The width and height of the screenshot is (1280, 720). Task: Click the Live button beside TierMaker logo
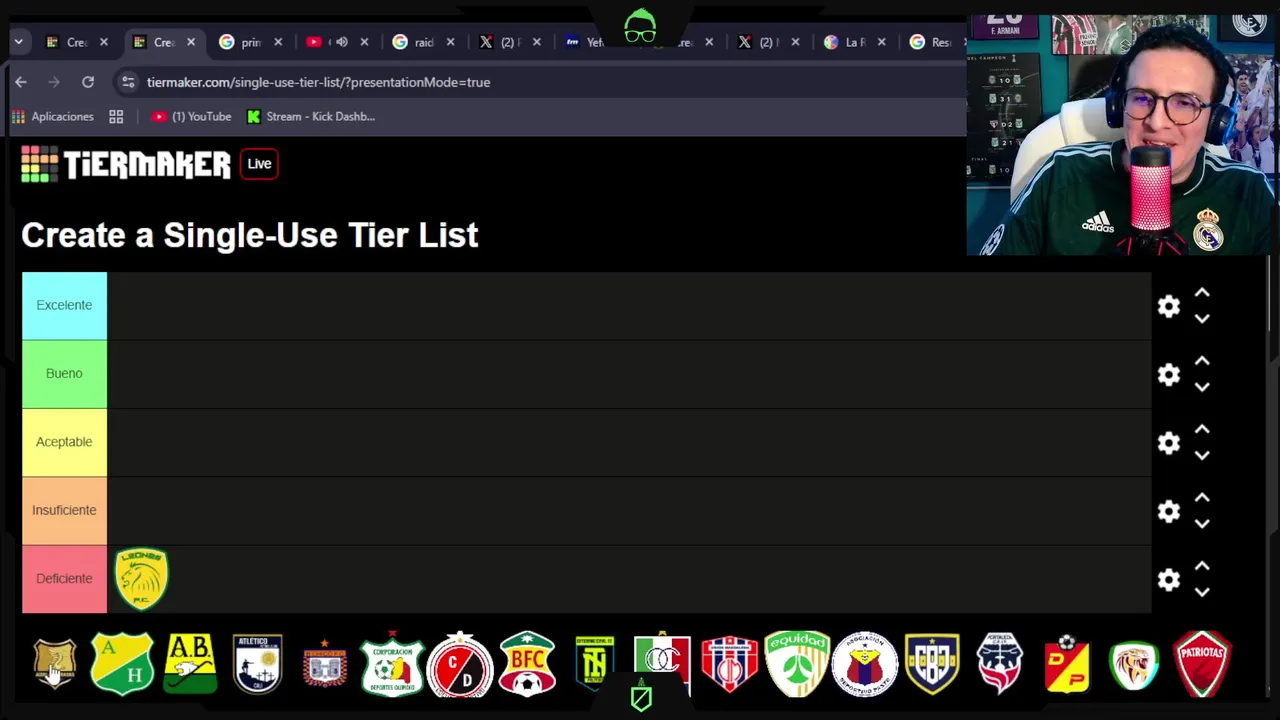click(x=259, y=164)
